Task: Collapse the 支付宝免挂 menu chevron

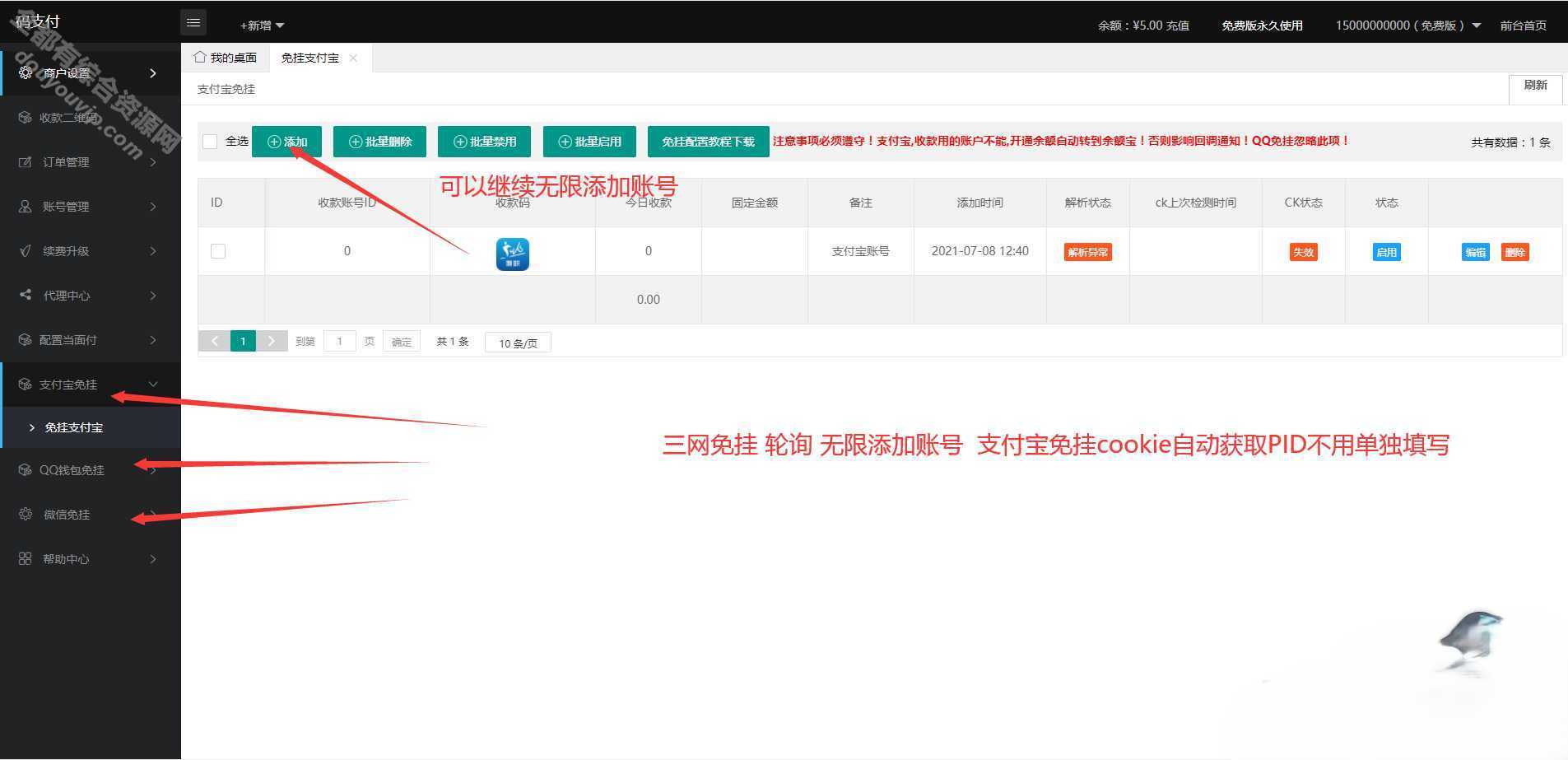Action: pos(153,385)
